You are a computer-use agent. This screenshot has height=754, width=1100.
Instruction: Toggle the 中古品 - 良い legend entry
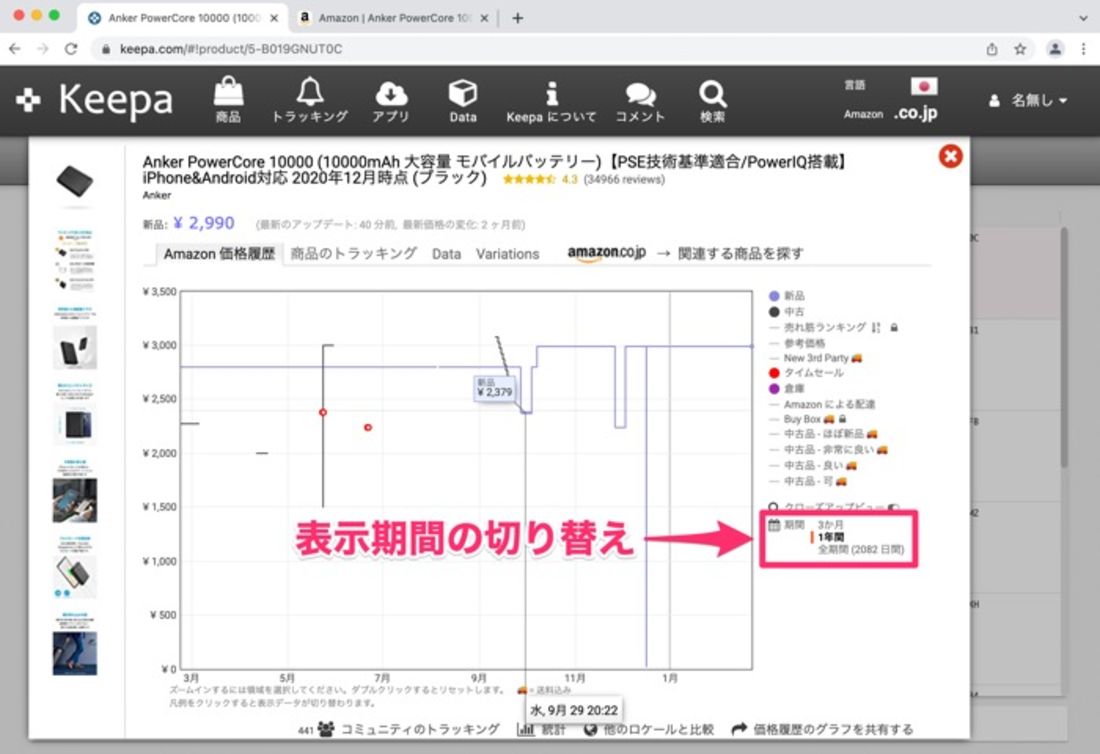(x=813, y=465)
